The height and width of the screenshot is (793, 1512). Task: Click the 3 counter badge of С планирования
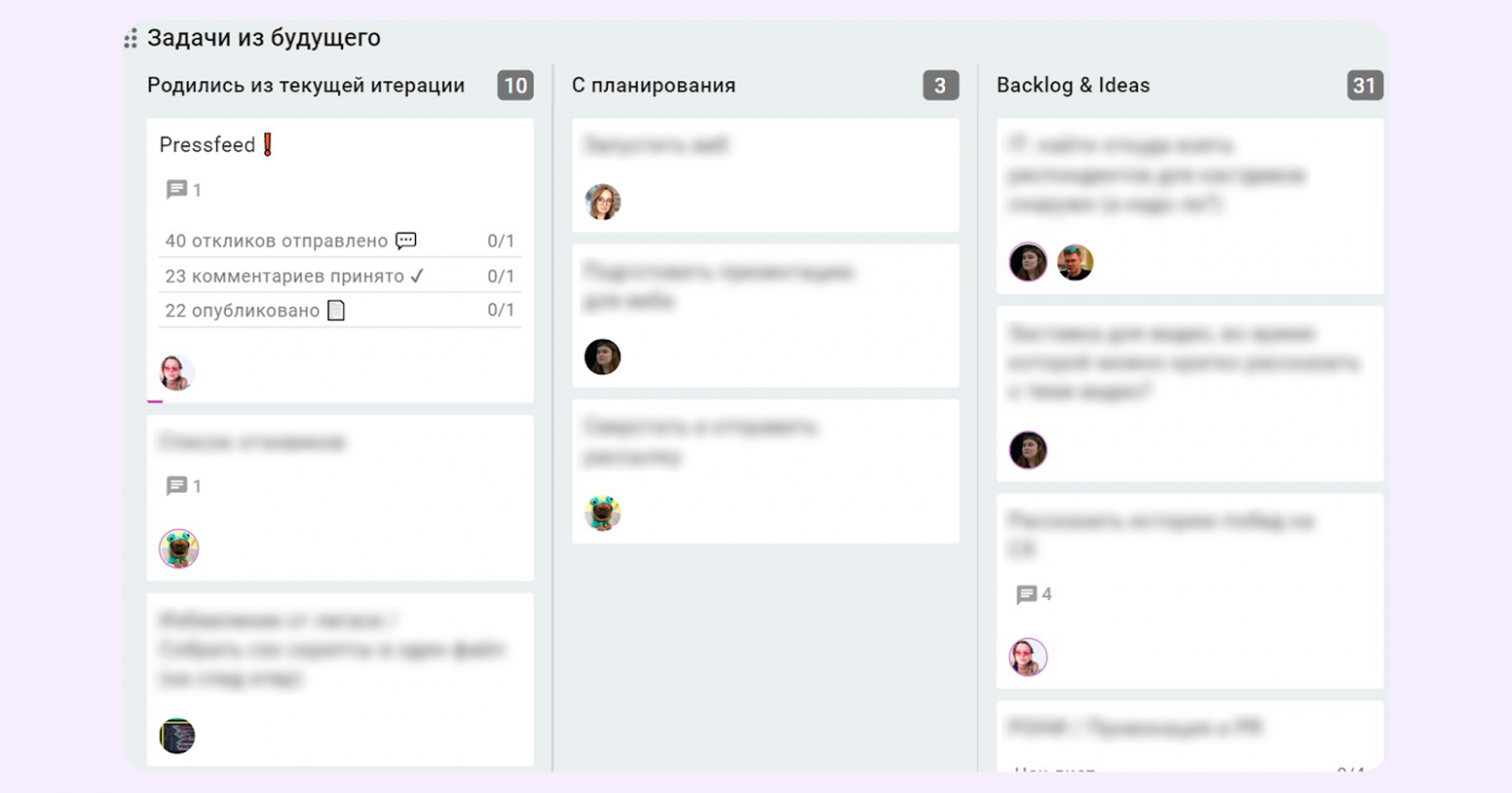coord(940,85)
